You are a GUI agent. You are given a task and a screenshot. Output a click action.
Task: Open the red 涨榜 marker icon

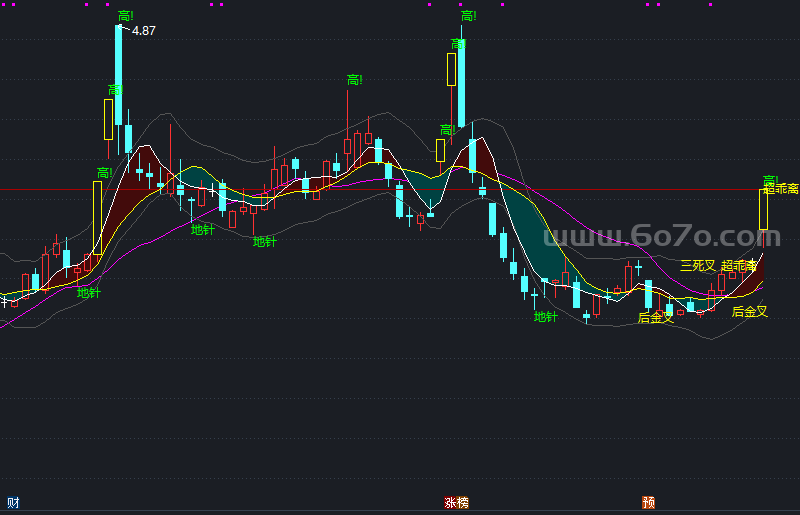pyautogui.click(x=456, y=503)
